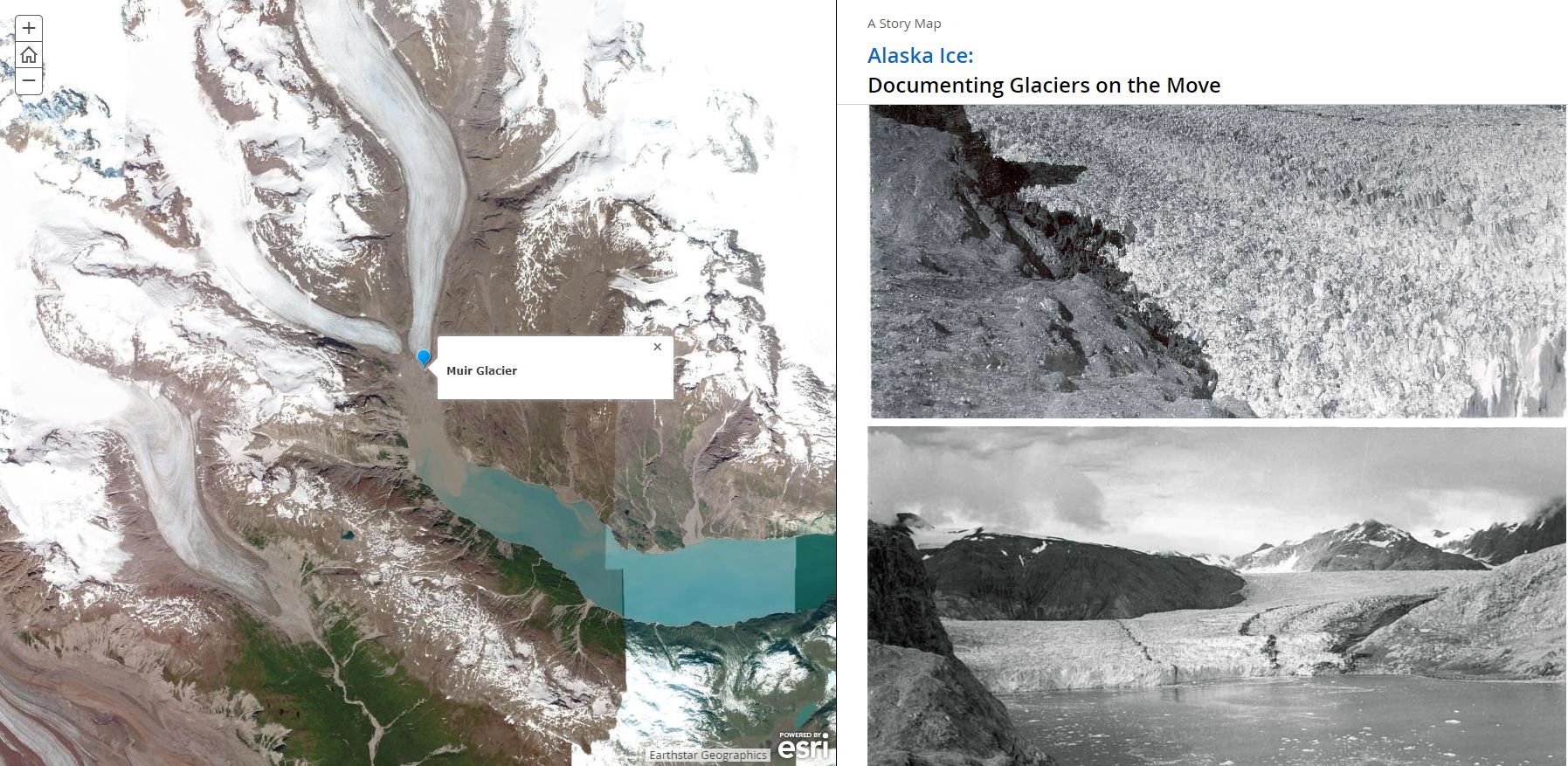The width and height of the screenshot is (1568, 766).
Task: Select the blue Muir Glacier map pin
Action: 424,358
